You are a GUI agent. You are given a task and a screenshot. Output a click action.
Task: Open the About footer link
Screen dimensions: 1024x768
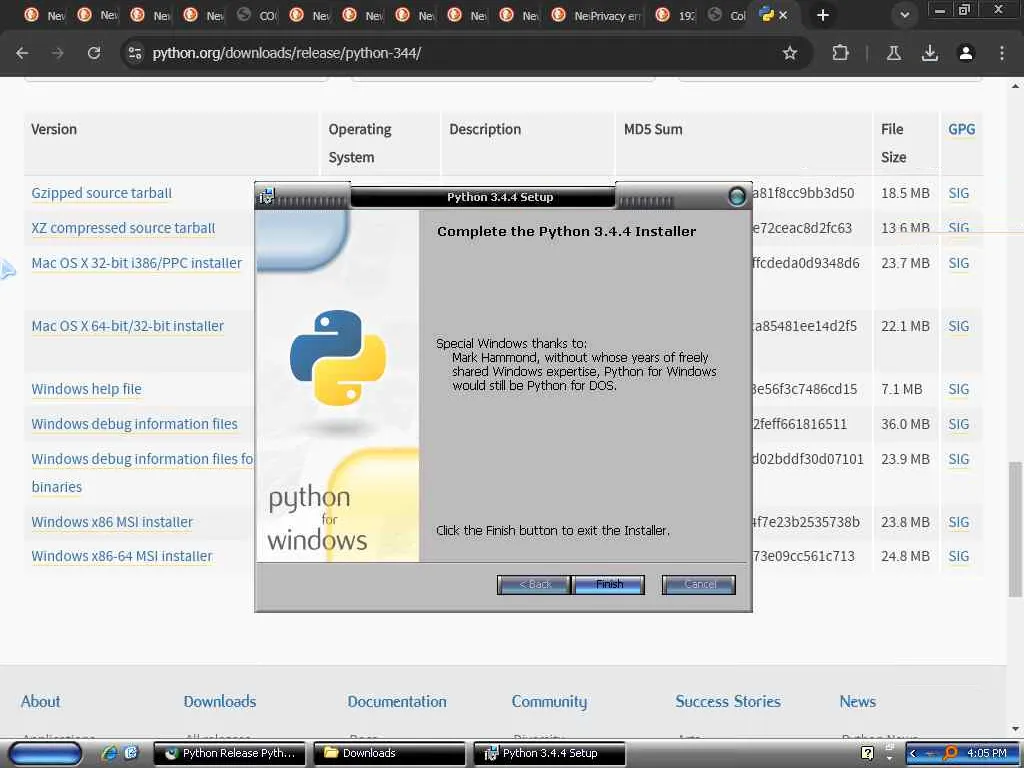click(40, 701)
